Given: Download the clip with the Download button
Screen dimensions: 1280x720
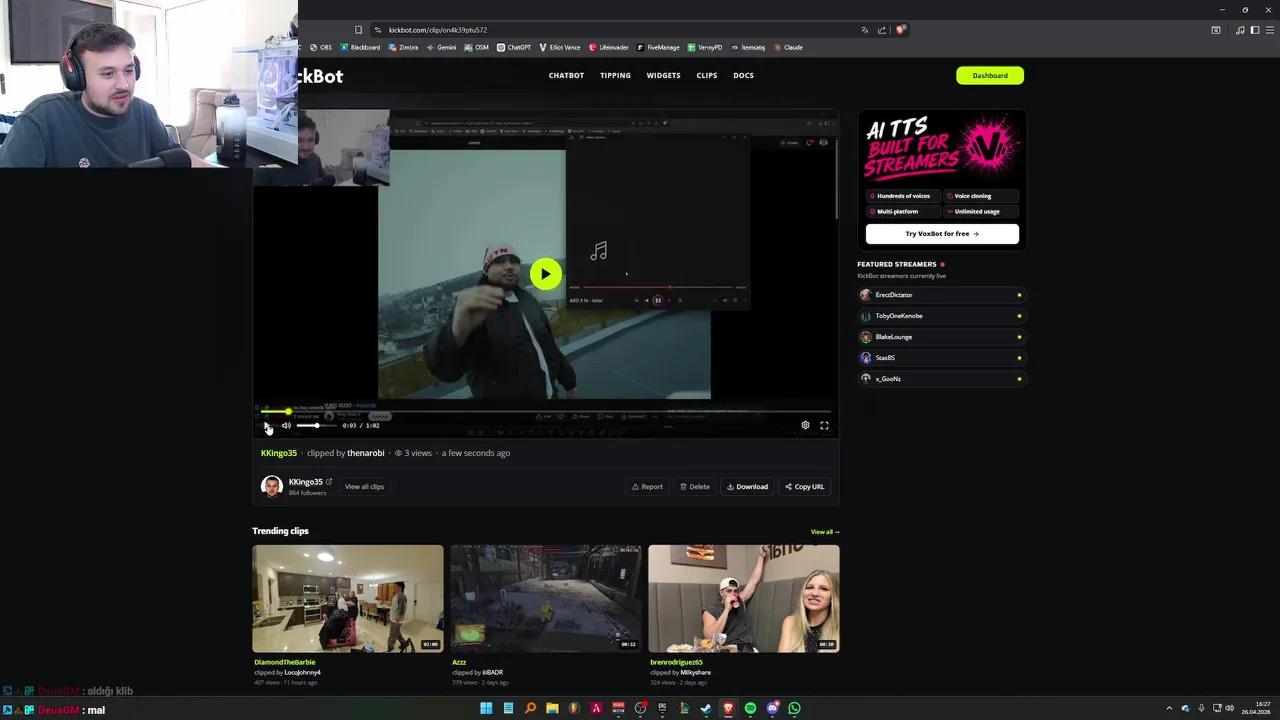Looking at the screenshot, I should click(x=747, y=487).
